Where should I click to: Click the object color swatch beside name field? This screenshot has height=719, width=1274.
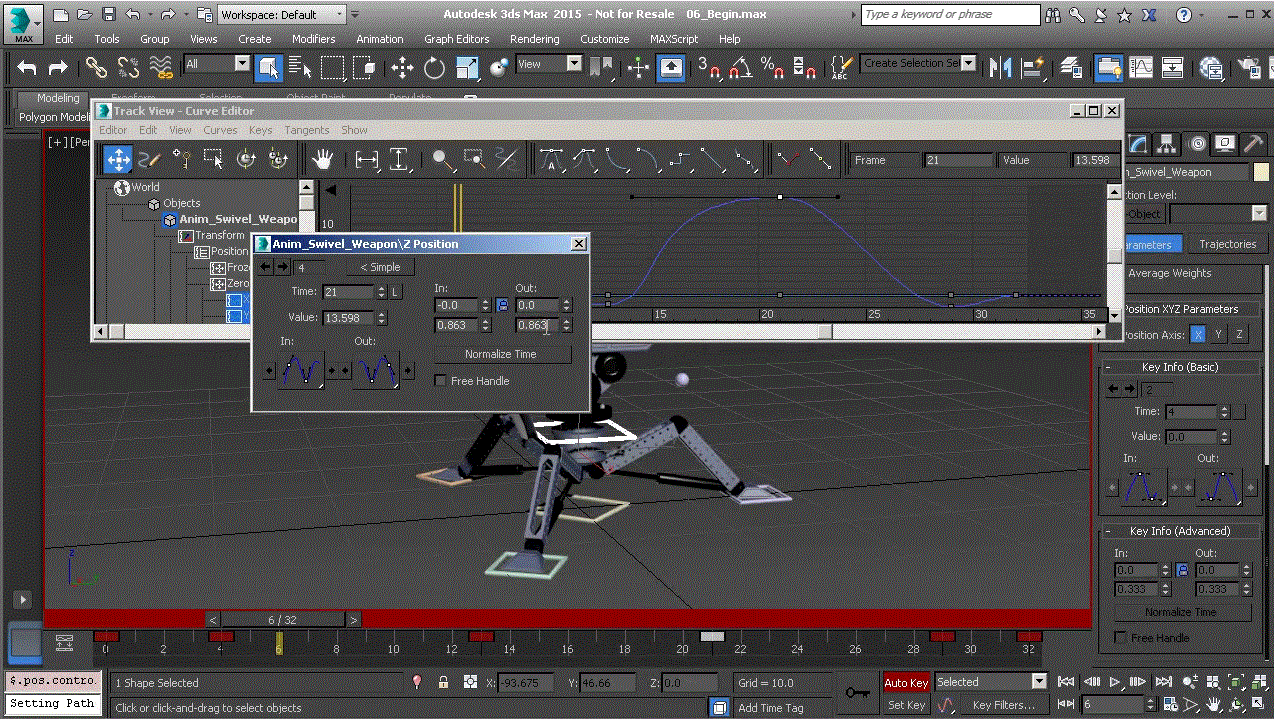click(x=1261, y=172)
